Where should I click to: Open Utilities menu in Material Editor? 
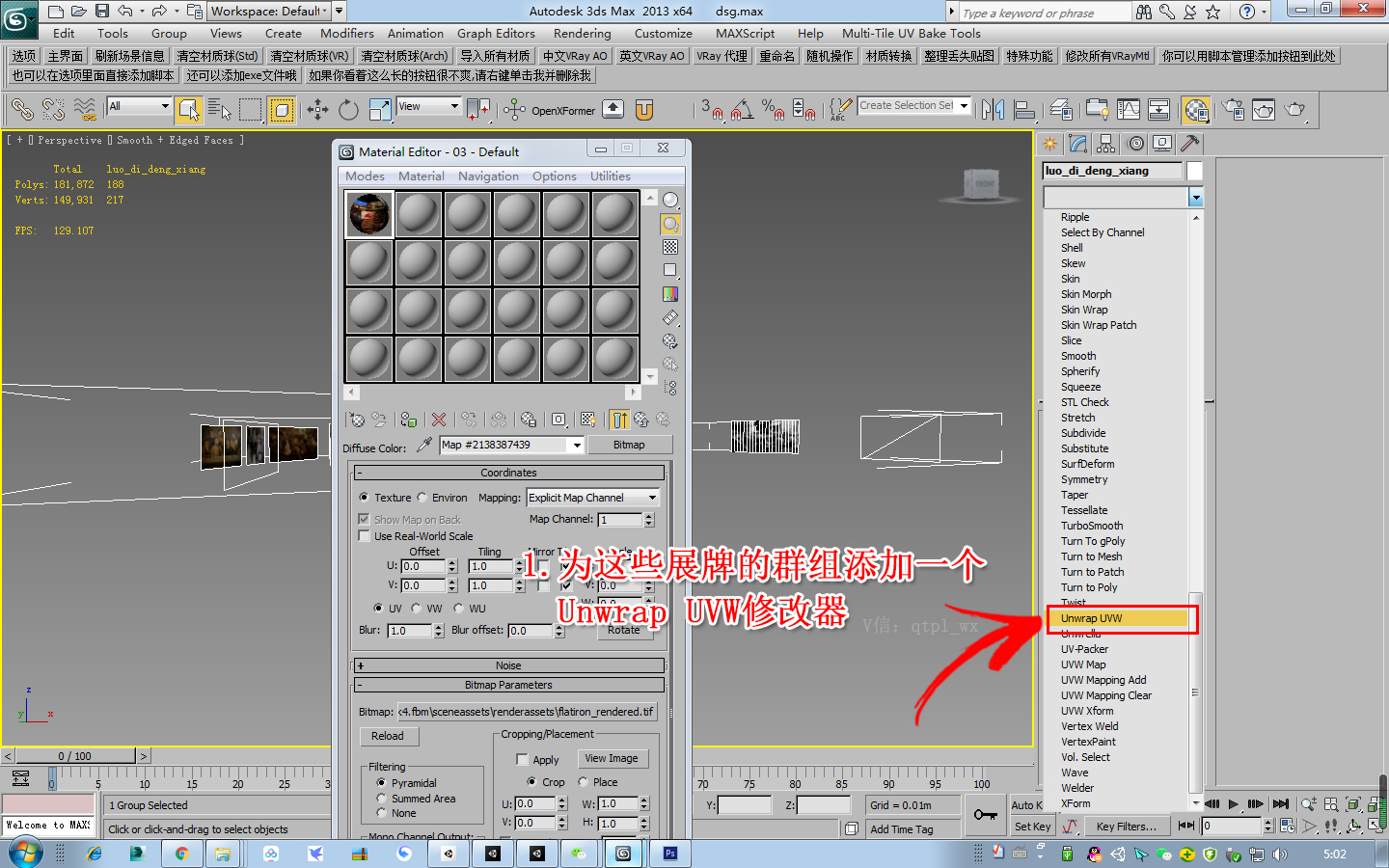click(x=611, y=176)
